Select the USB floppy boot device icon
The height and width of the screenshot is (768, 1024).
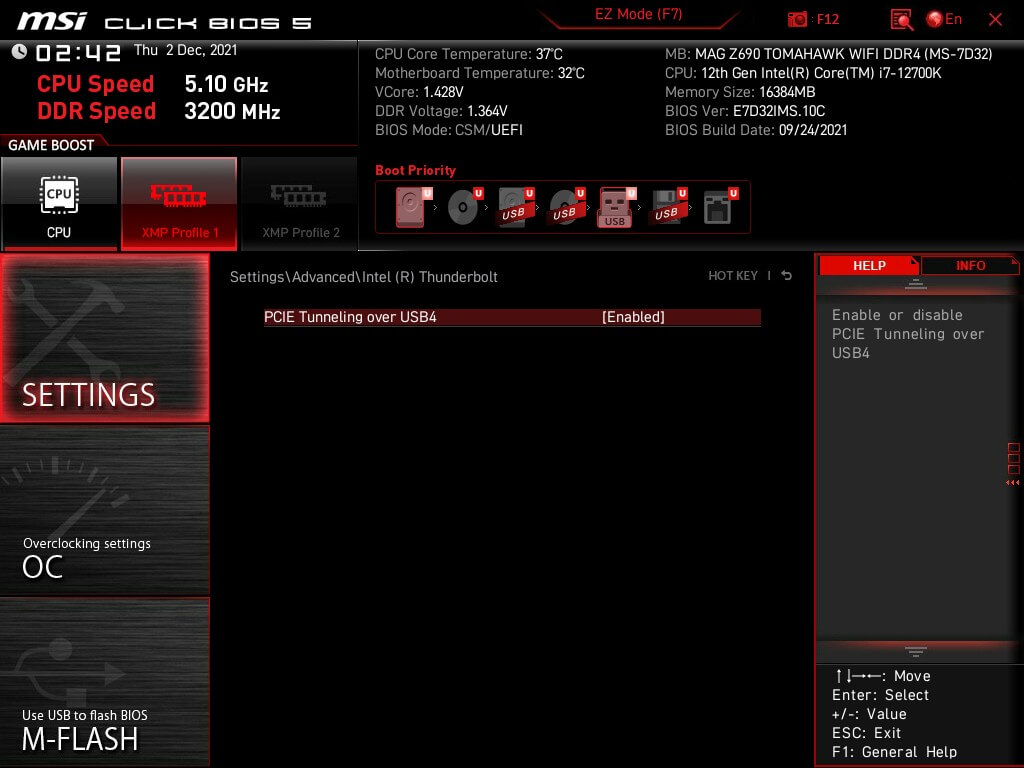tap(666, 208)
